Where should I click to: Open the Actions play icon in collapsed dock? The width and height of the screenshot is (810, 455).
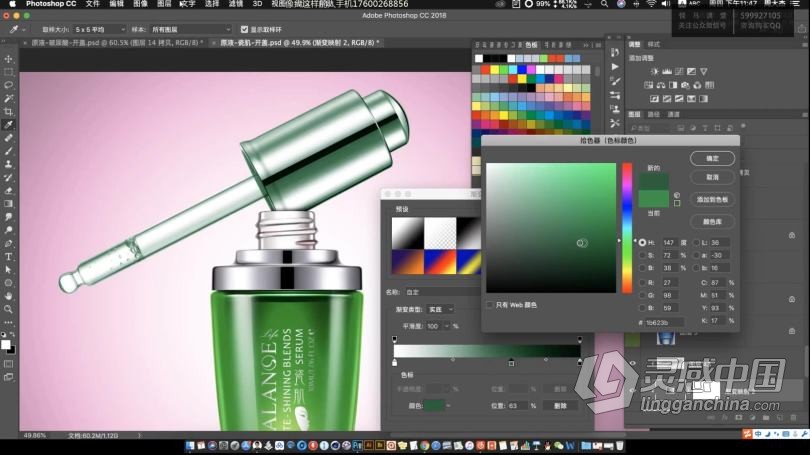pos(614,67)
